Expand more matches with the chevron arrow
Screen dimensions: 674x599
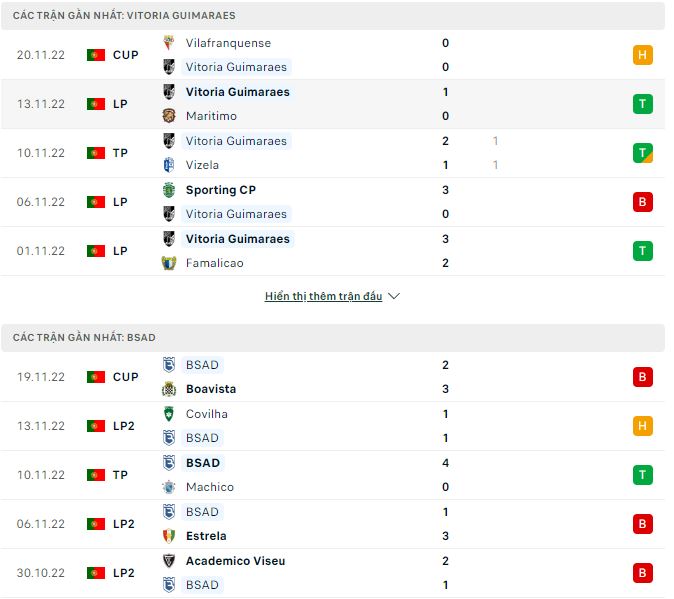393,297
